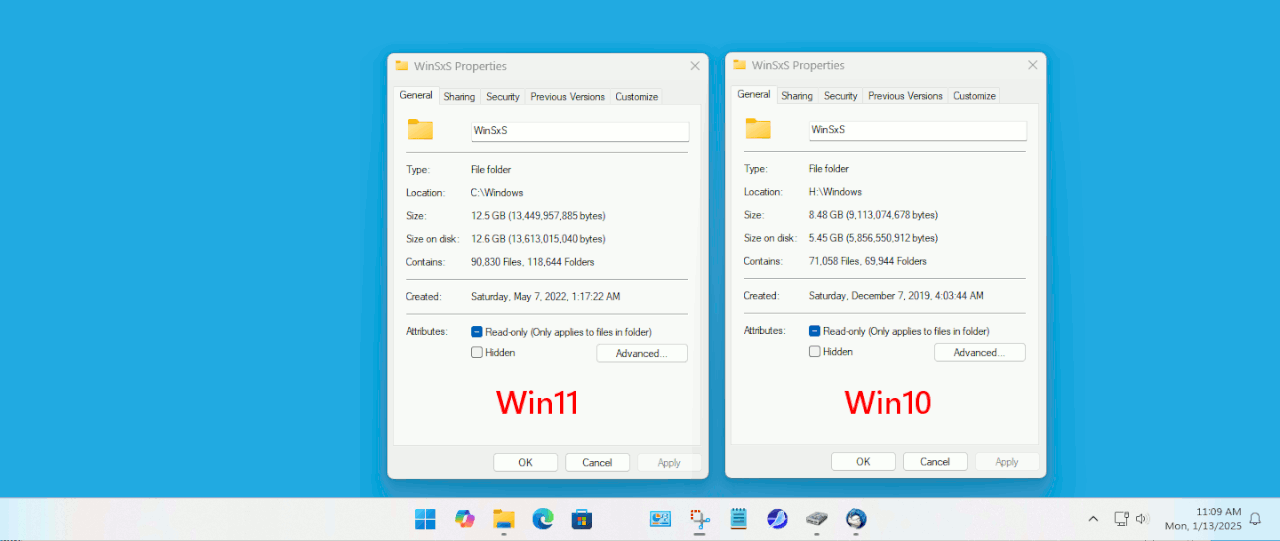Click Cancel in the H:\Windows dialog
Screen dimensions: 1280x541
pyautogui.click(x=935, y=461)
